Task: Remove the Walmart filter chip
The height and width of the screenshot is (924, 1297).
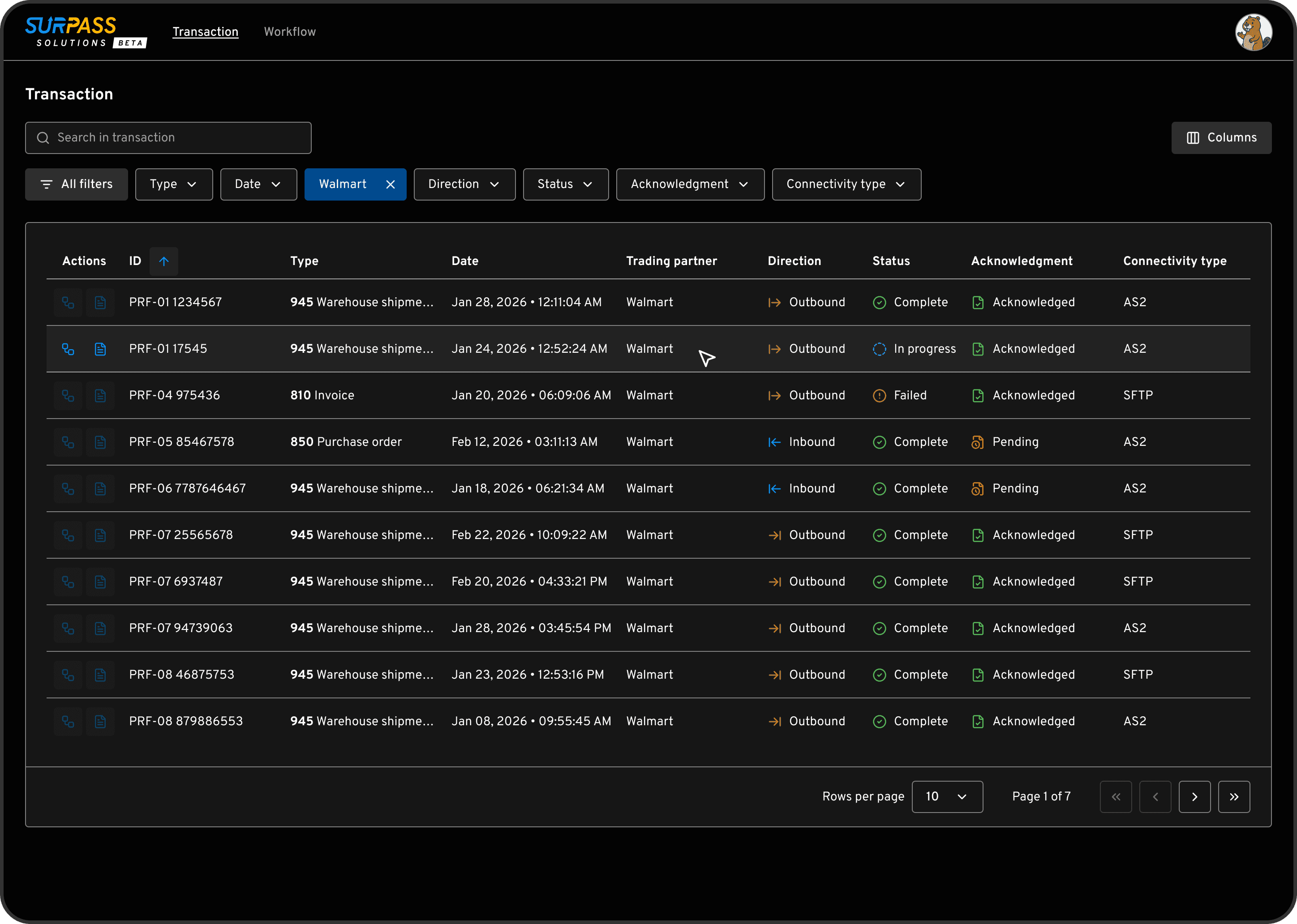Action: [x=391, y=184]
